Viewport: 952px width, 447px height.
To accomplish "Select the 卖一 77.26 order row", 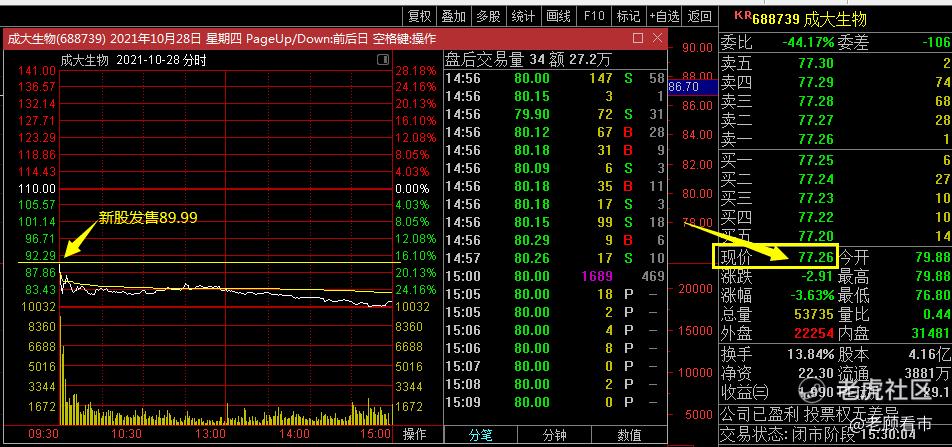I will tap(835, 139).
